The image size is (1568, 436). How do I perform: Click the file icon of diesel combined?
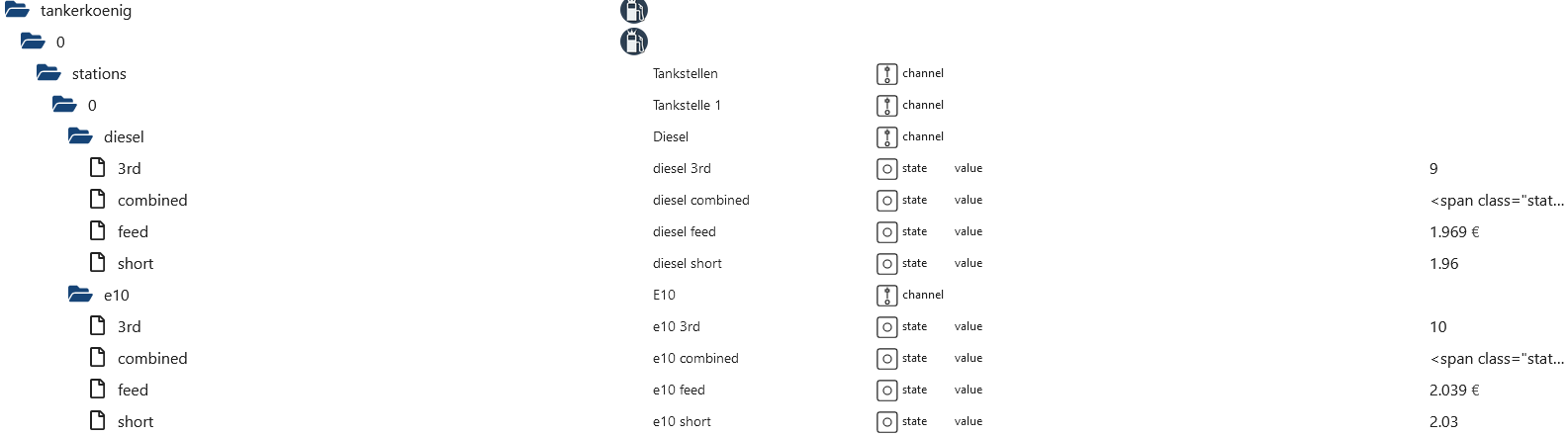(x=98, y=200)
